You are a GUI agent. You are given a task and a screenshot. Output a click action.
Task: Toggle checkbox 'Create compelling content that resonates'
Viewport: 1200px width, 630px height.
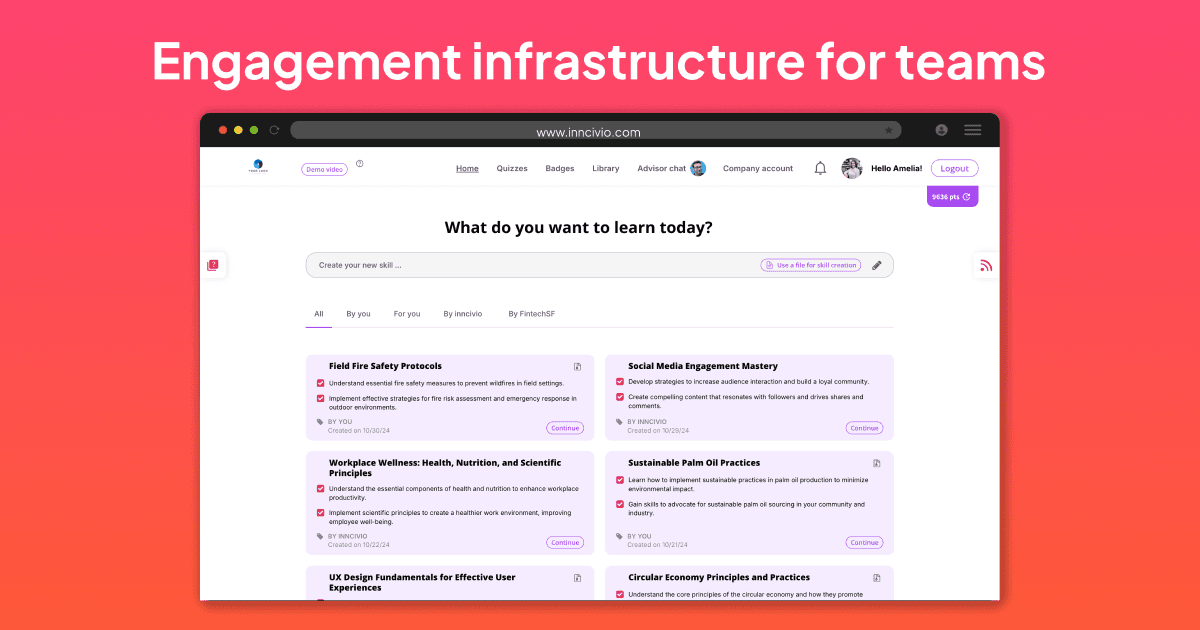click(x=620, y=397)
